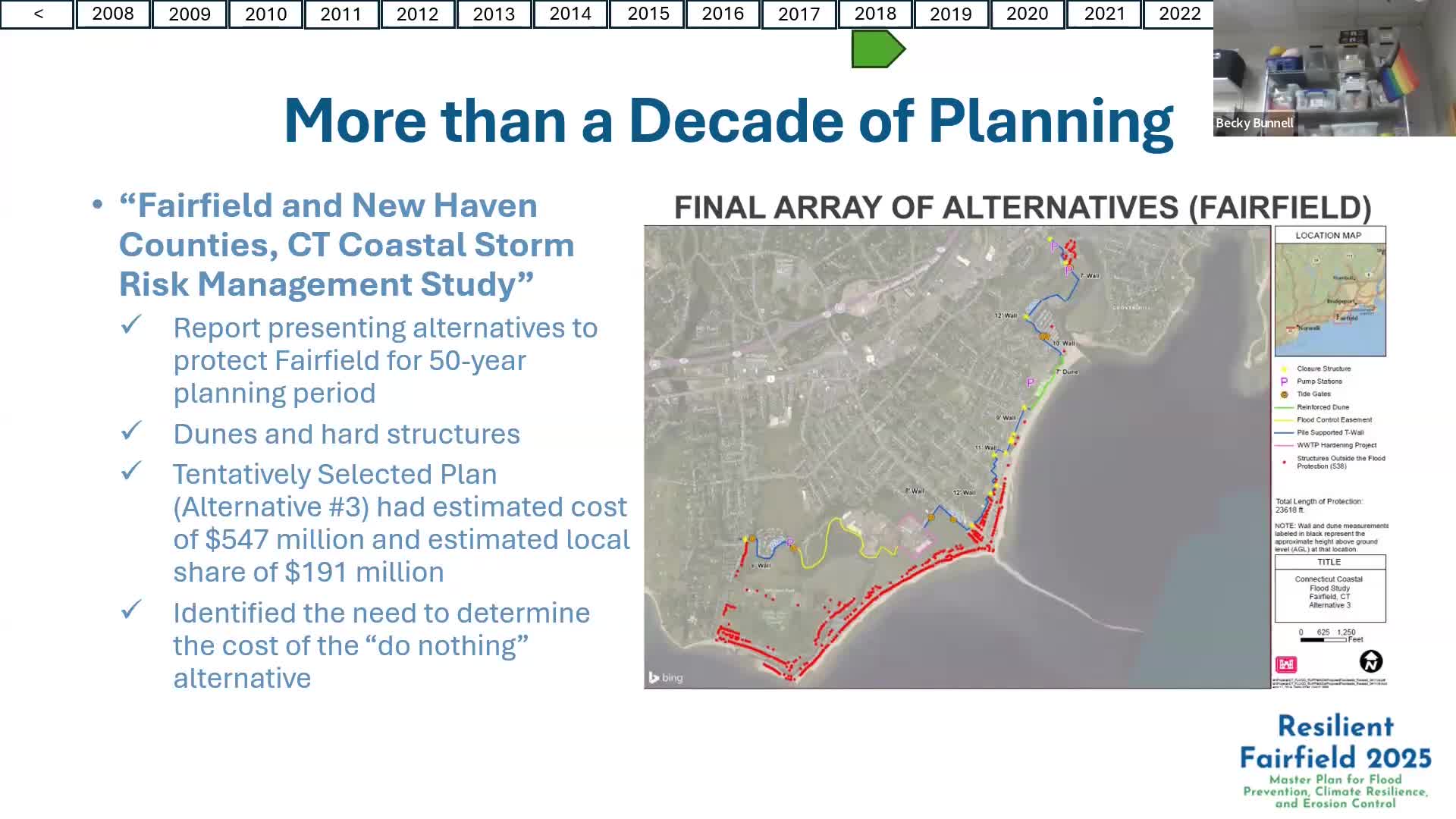
Task: Switch to the 2013 timeline tab
Action: 494,14
